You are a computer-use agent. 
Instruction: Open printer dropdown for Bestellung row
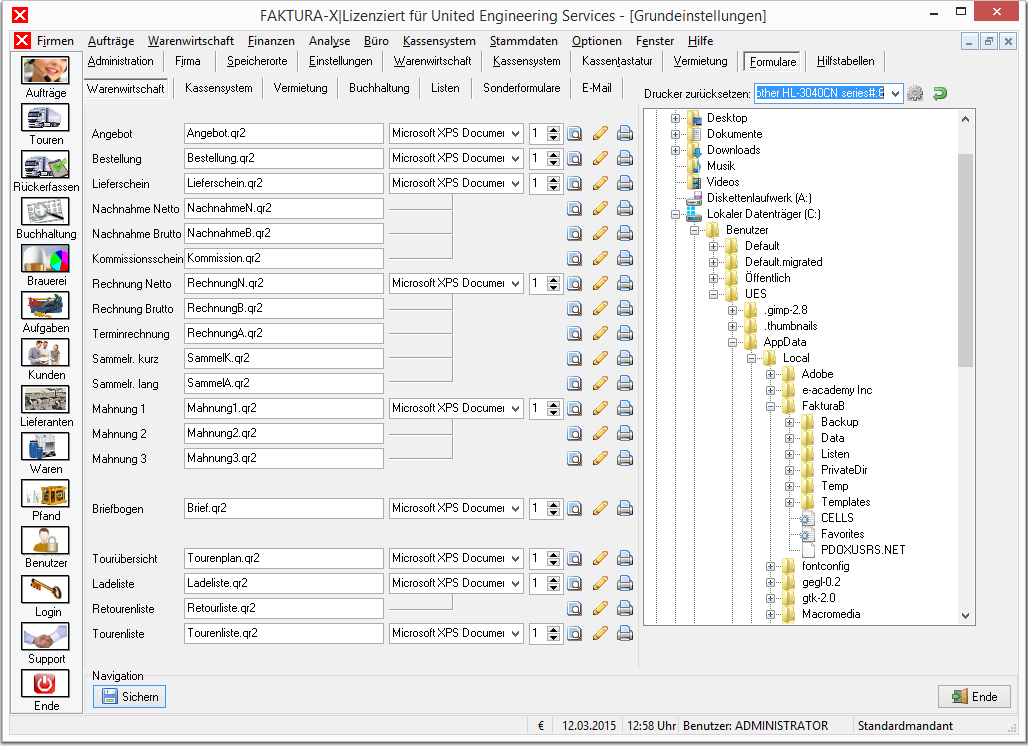tap(515, 159)
